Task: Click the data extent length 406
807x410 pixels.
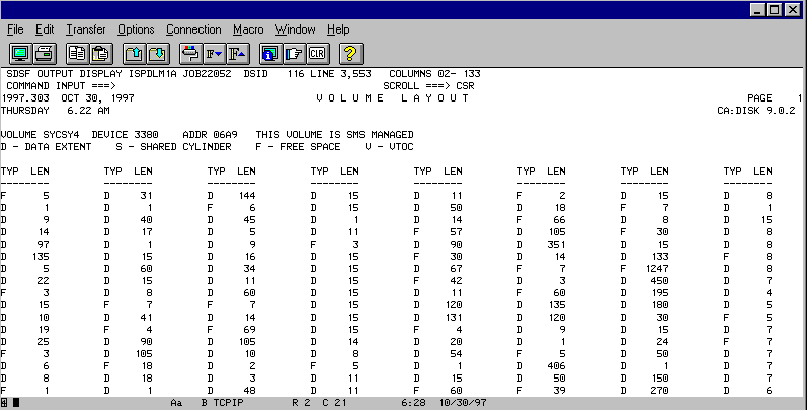Action: tap(556, 366)
